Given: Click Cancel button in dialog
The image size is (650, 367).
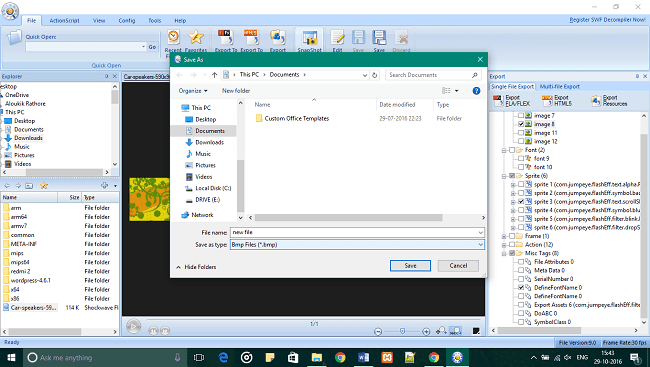Looking at the screenshot, I should (x=458, y=266).
